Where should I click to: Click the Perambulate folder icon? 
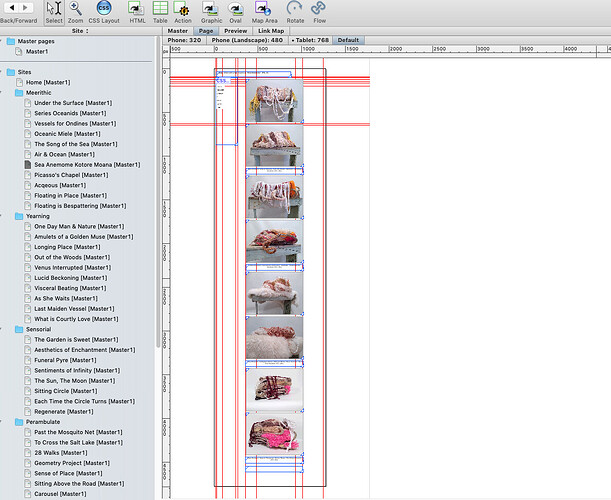(x=19, y=422)
